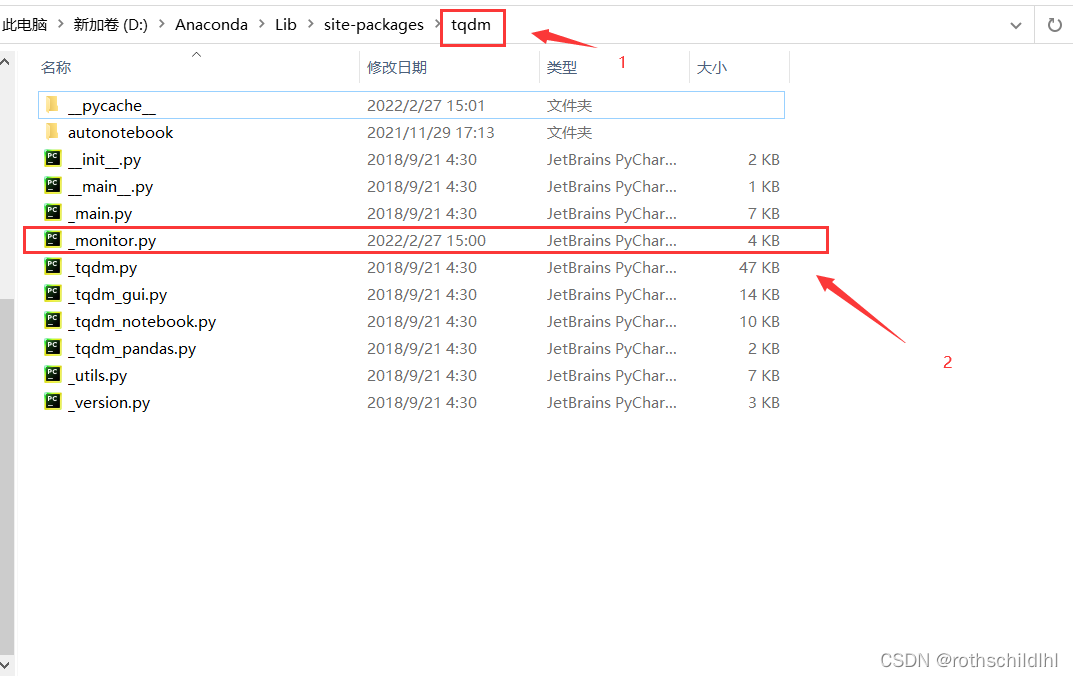Click the PyCharm icon of __main__.py

(53, 186)
